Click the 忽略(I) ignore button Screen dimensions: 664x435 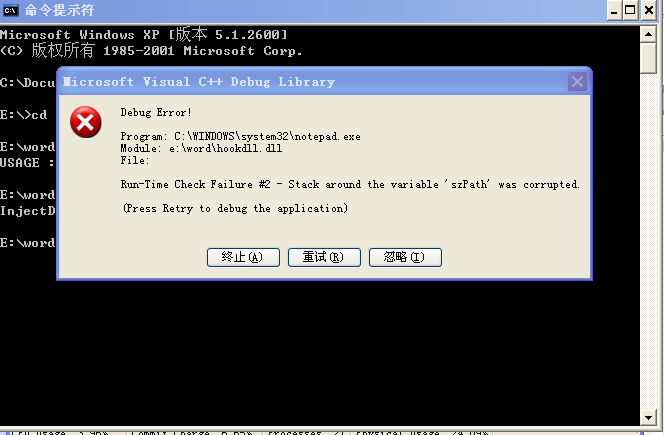[x=405, y=257]
